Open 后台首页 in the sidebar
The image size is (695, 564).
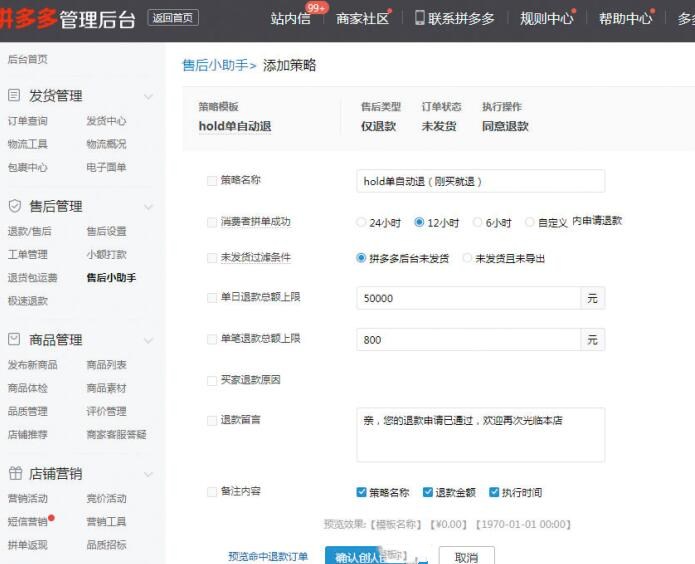pos(27,59)
